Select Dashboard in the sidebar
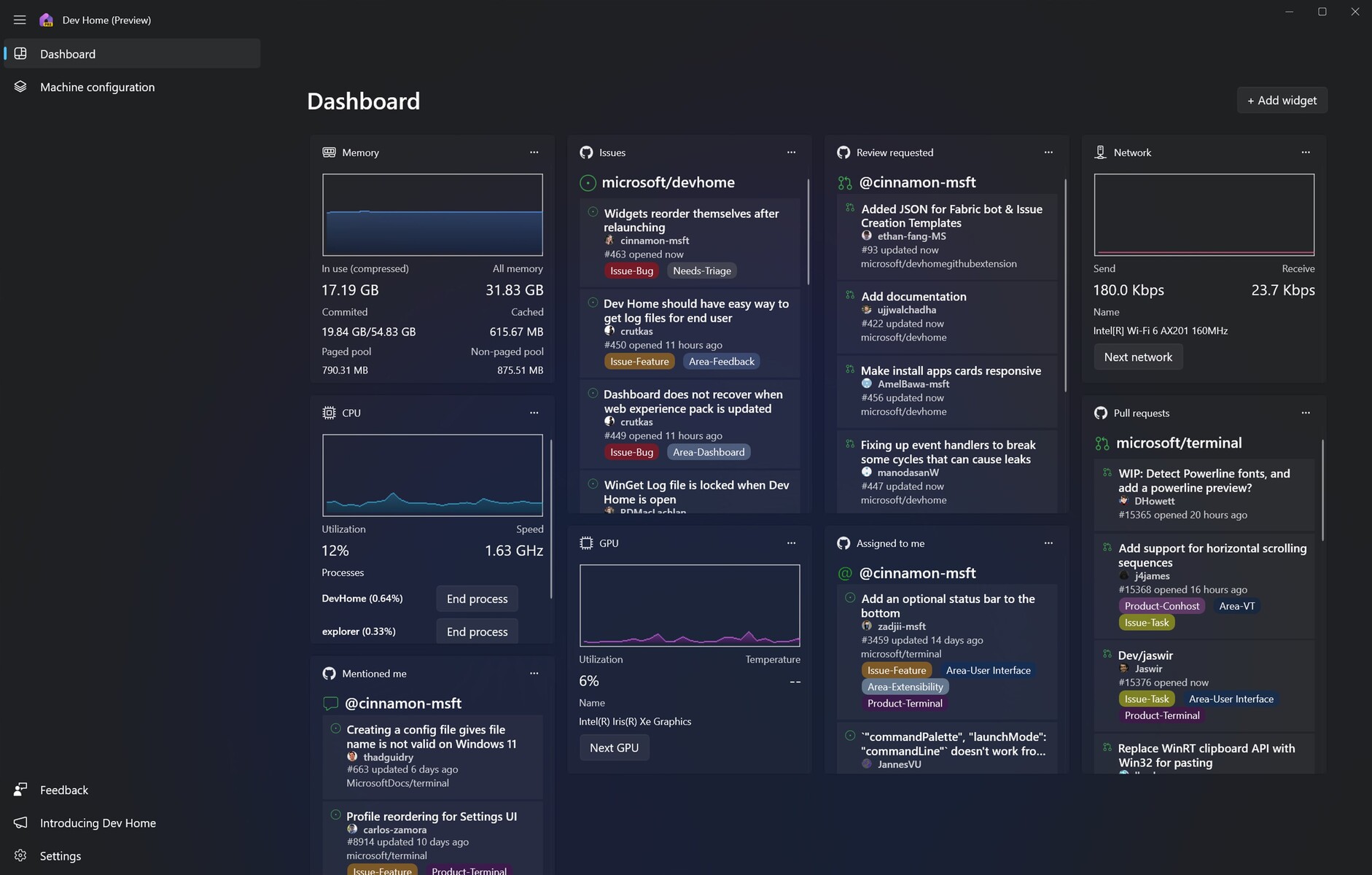 pyautogui.click(x=68, y=53)
